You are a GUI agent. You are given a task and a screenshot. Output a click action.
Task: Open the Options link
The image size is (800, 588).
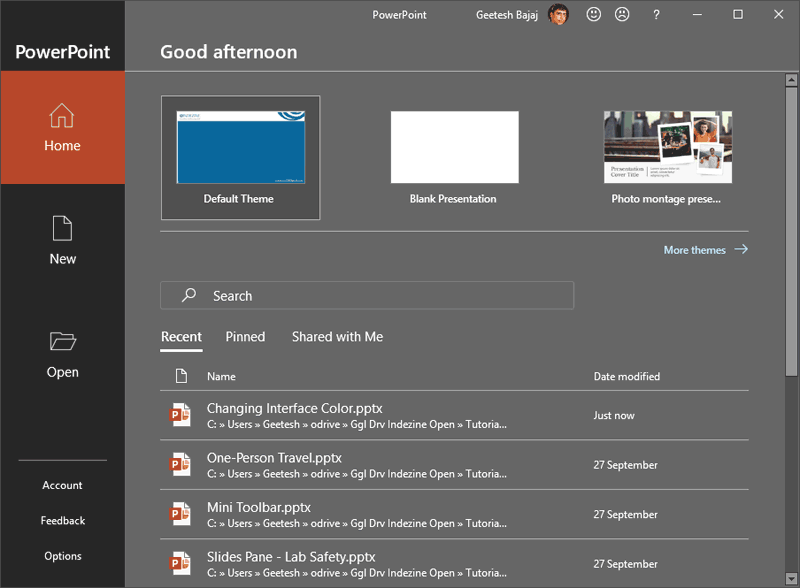62,556
